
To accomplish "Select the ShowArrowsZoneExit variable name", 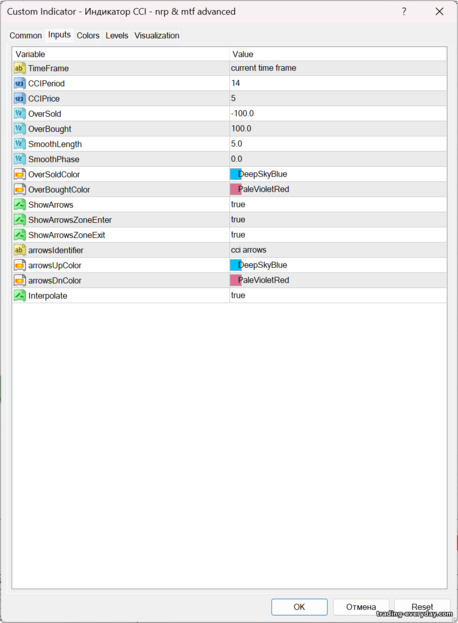I will click(x=67, y=235).
